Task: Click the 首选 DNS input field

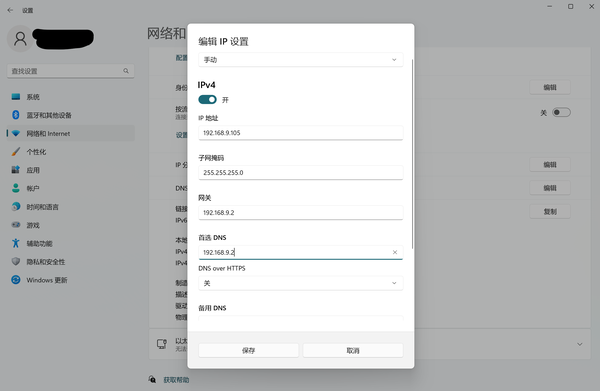Action: [x=301, y=252]
